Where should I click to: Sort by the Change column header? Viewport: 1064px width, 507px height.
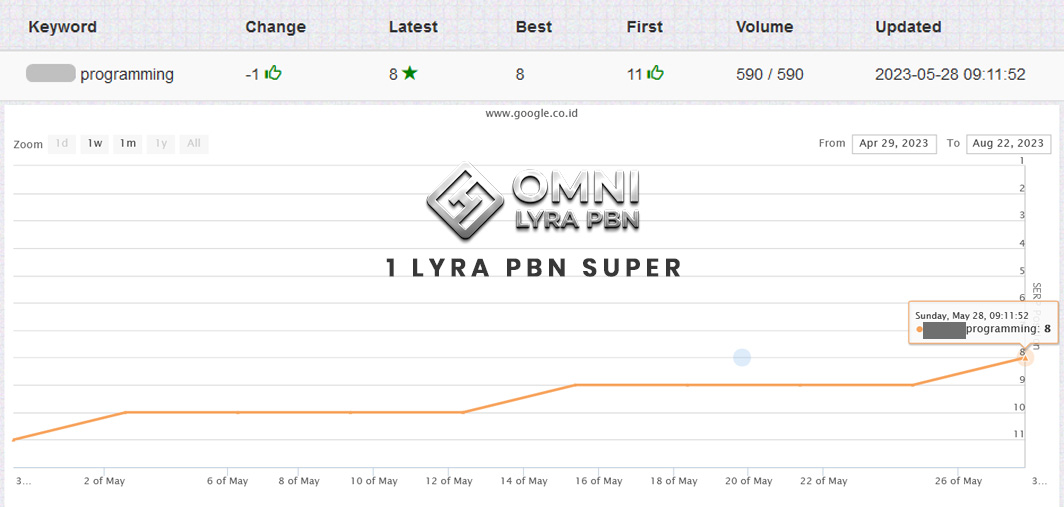(276, 27)
